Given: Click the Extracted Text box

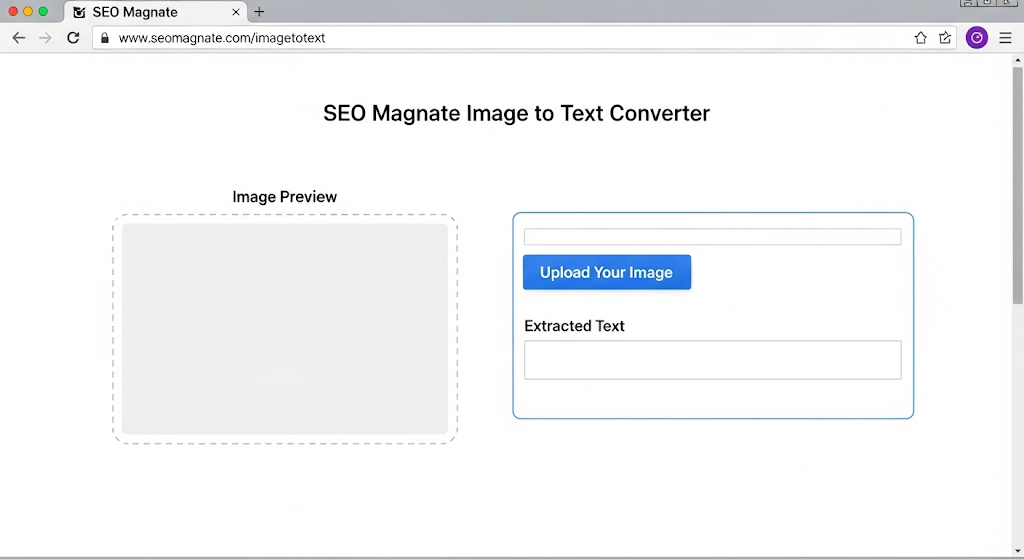Looking at the screenshot, I should tap(712, 360).
